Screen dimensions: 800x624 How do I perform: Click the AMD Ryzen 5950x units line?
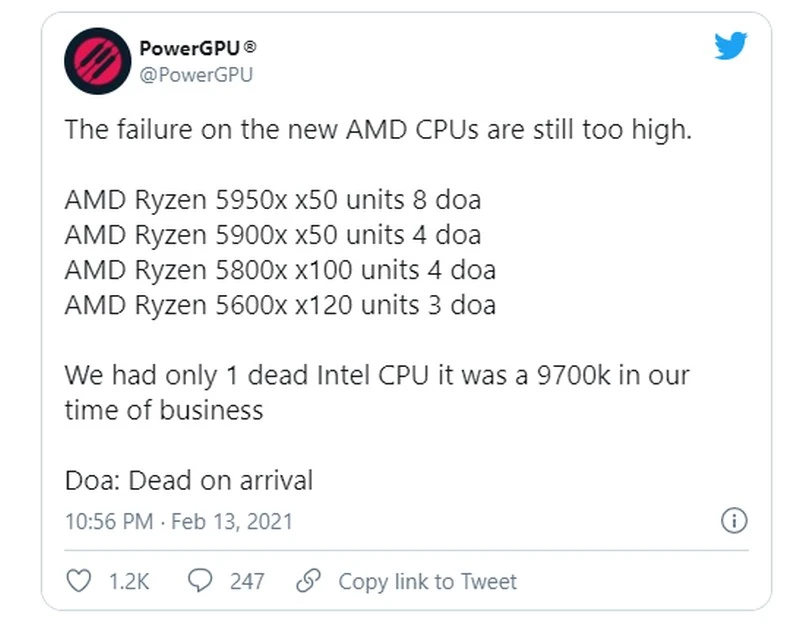272,200
